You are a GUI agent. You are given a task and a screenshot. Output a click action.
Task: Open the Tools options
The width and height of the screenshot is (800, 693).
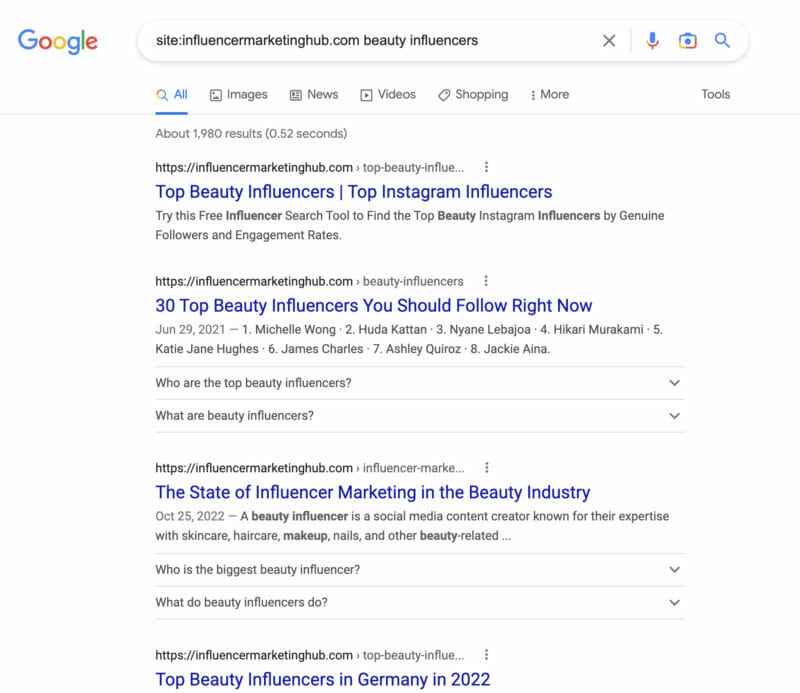pos(716,94)
